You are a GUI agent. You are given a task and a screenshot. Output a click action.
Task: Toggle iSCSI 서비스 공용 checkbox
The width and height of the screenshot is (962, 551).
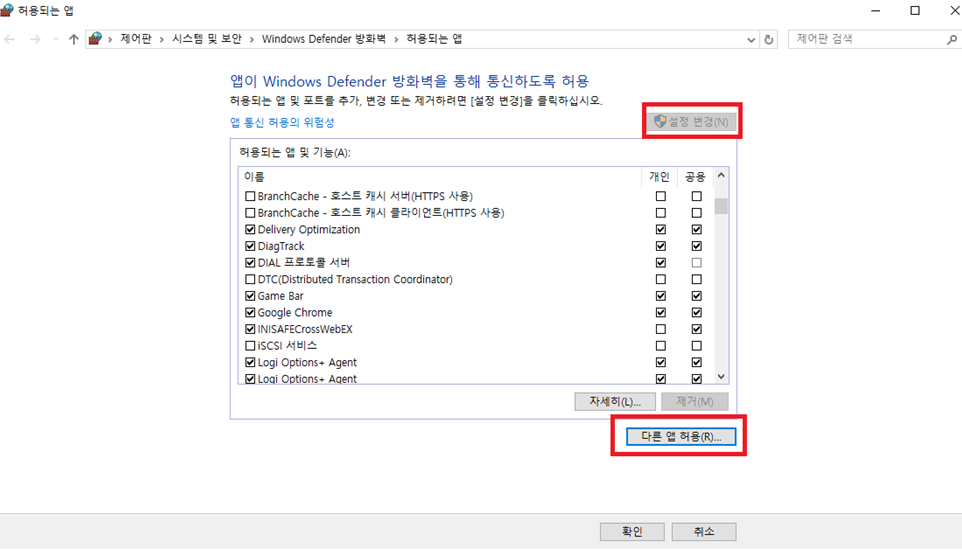click(x=696, y=345)
